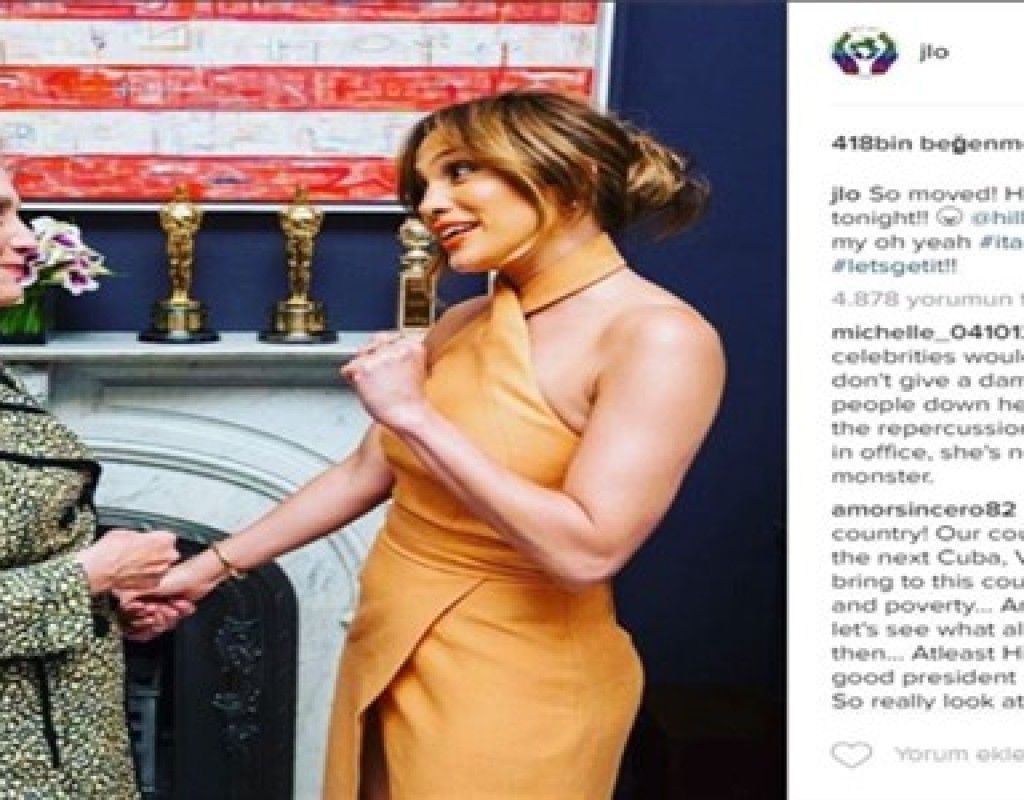Open the jlo username in post header

pyautogui.click(x=934, y=52)
